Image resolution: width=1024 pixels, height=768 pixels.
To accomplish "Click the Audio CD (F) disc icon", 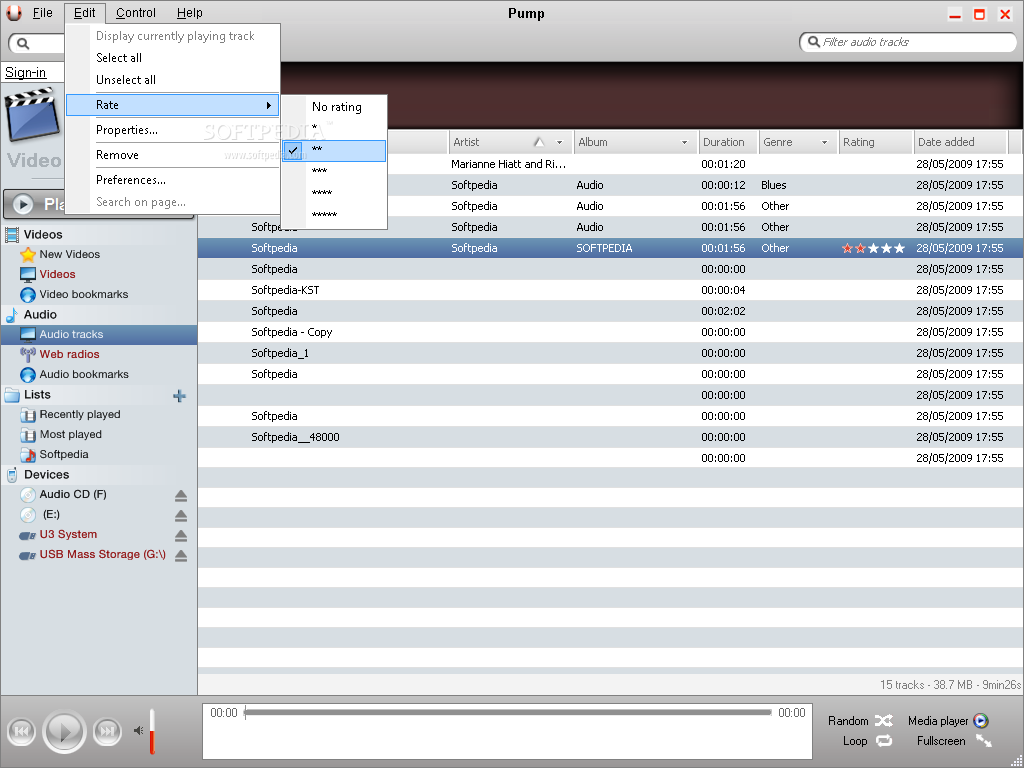I will tap(28, 494).
